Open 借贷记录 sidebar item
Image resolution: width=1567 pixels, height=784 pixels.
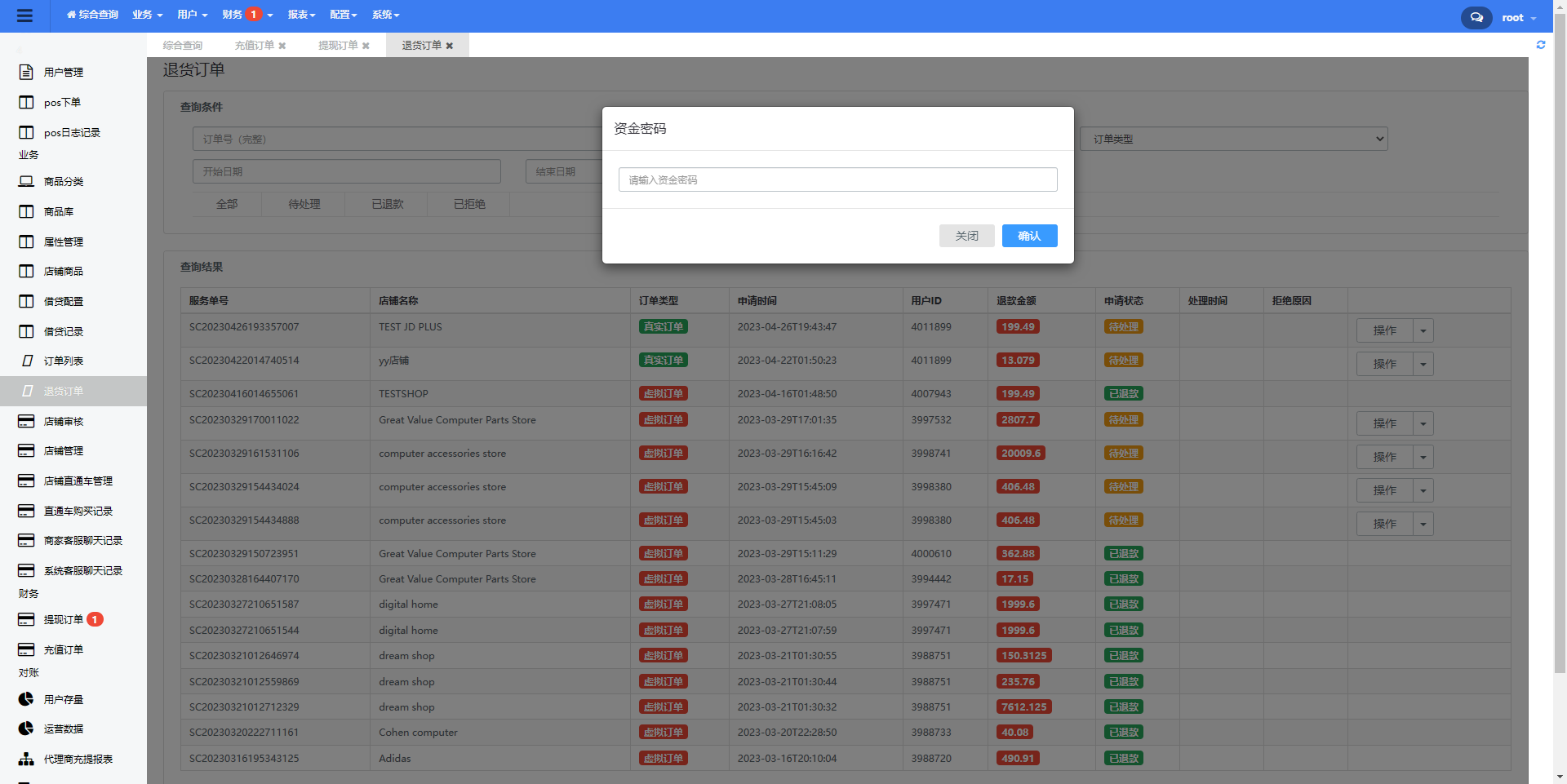tap(64, 331)
